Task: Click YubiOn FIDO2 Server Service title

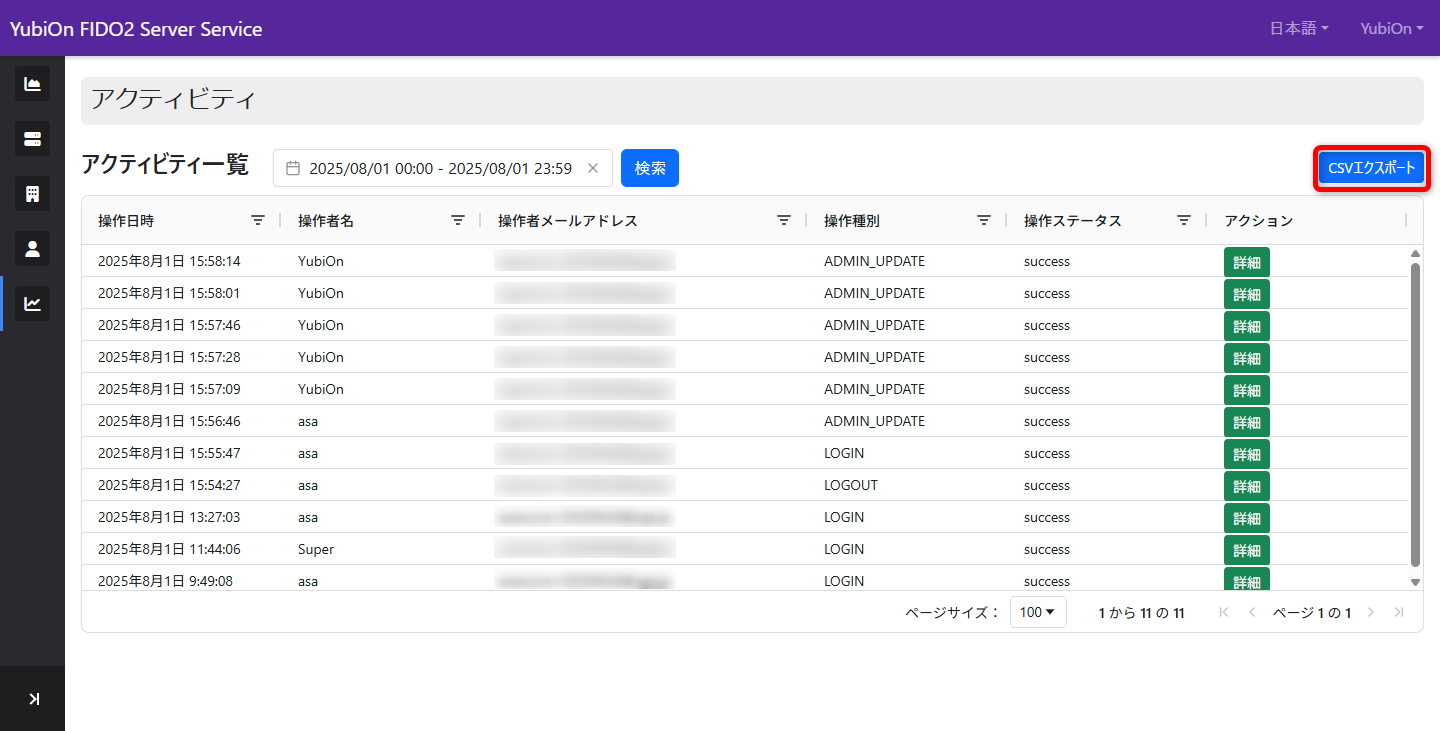Action: [136, 29]
